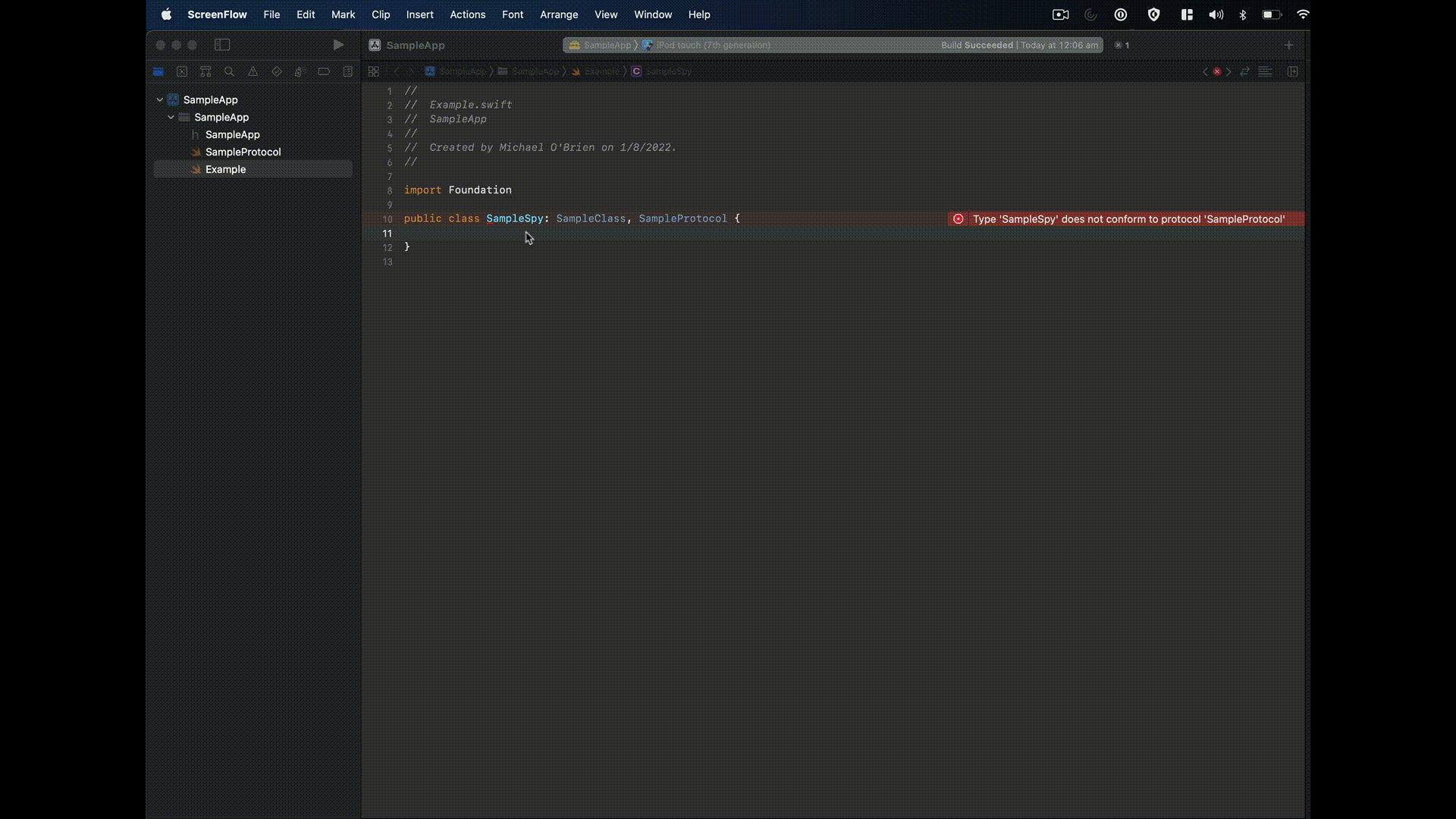Open the Bluetooth menu bar icon
1456x819 pixels.
(1243, 14)
